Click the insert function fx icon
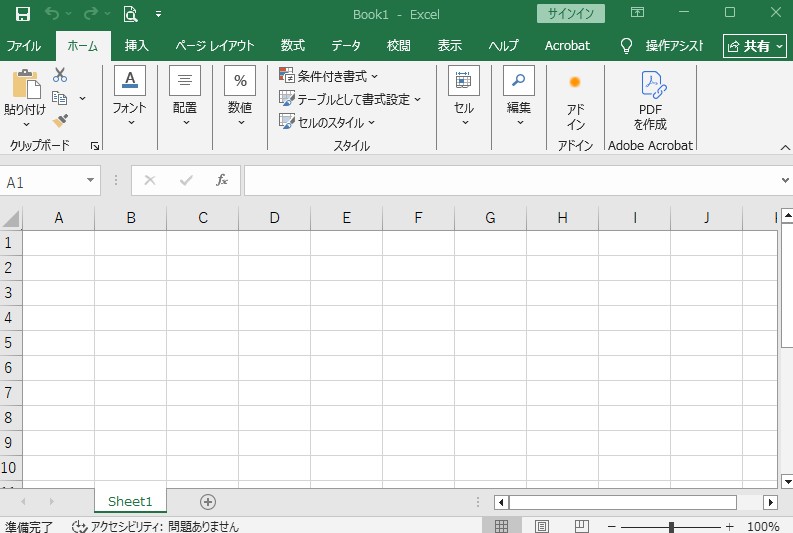The width and height of the screenshot is (793, 533). (222, 181)
